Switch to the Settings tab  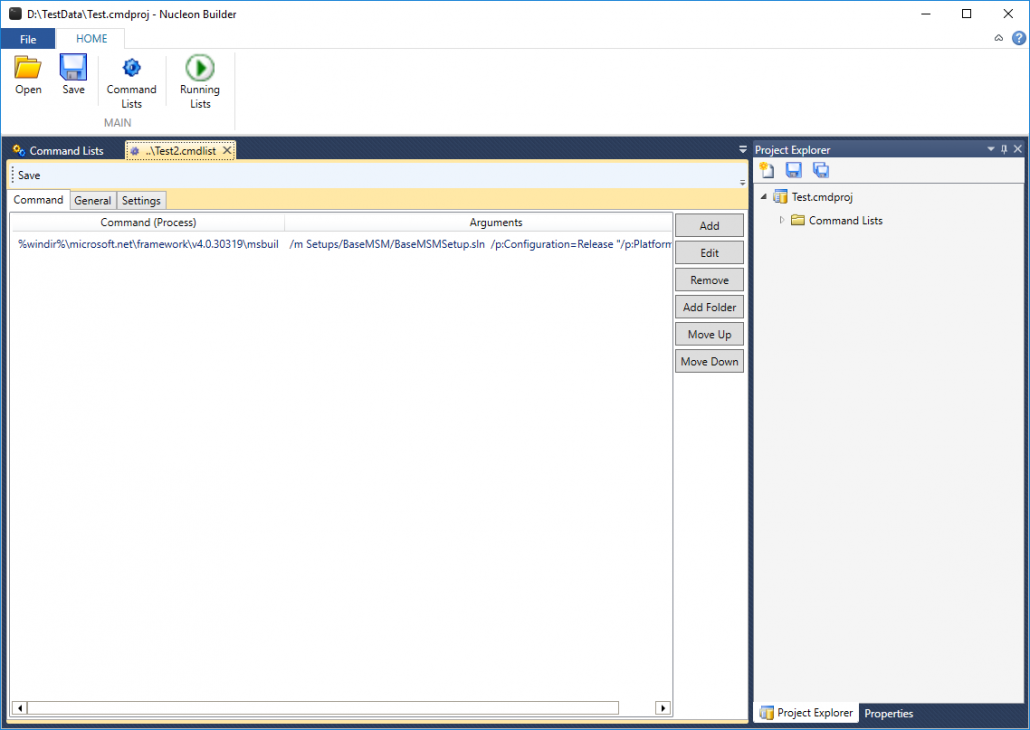[x=141, y=200]
